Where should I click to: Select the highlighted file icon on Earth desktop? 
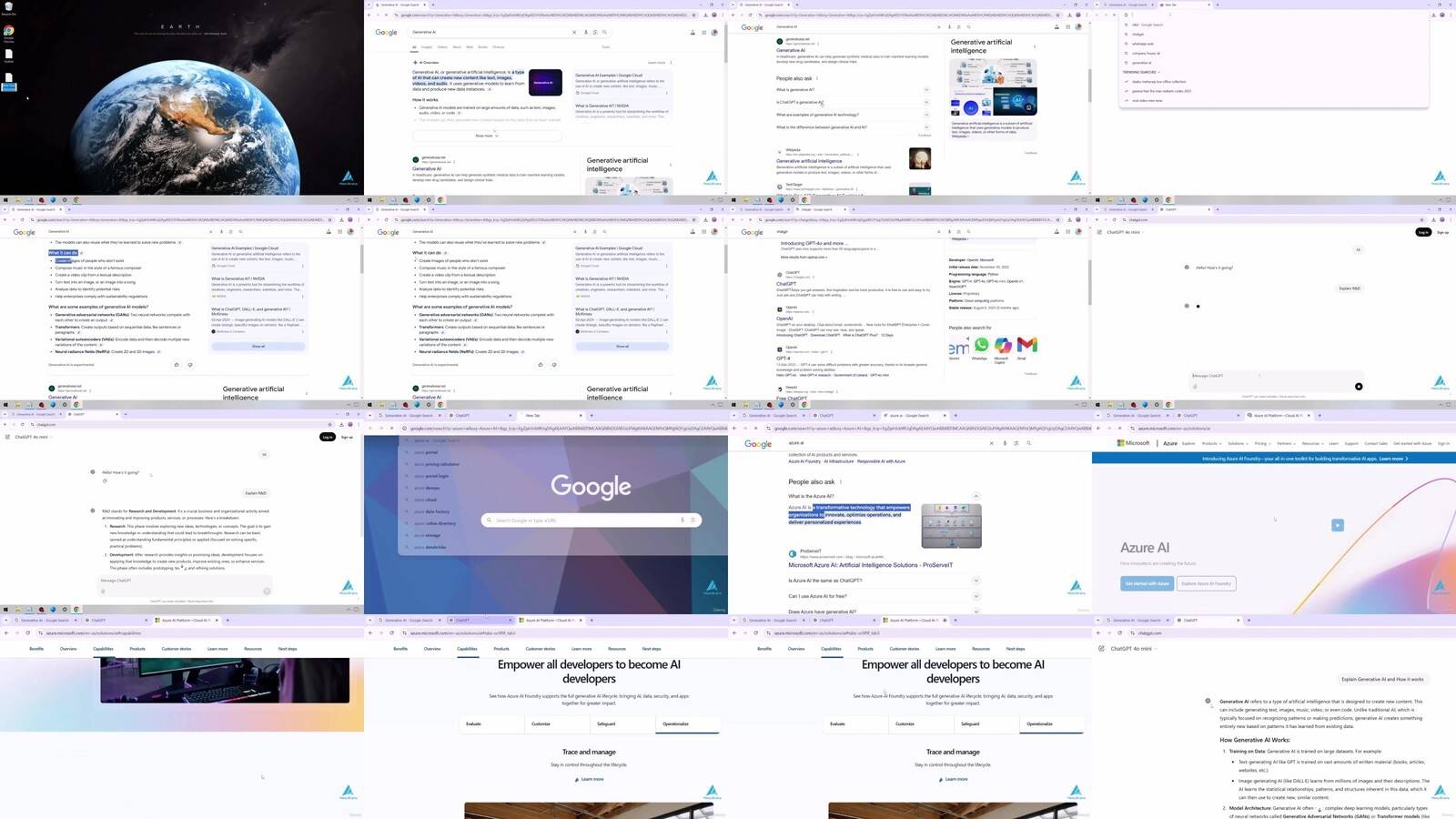[x=8, y=82]
